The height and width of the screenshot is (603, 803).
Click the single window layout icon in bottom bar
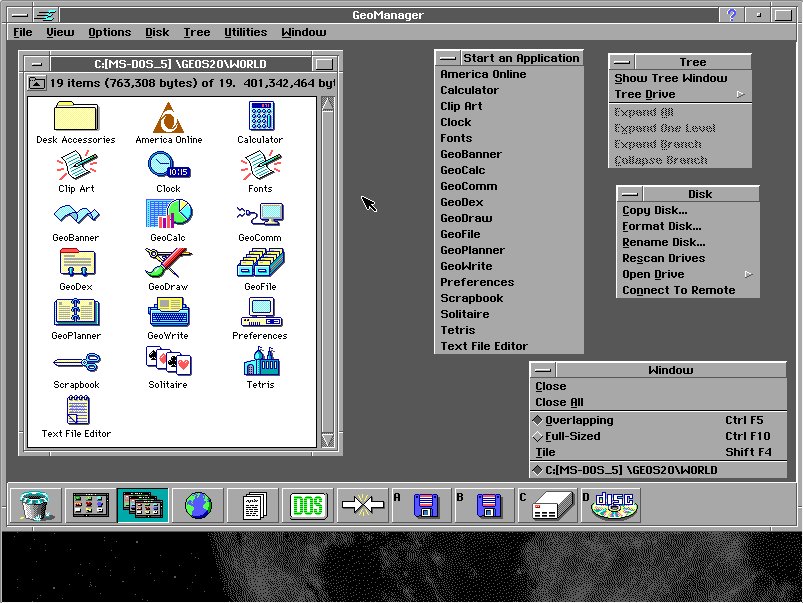click(x=90, y=505)
